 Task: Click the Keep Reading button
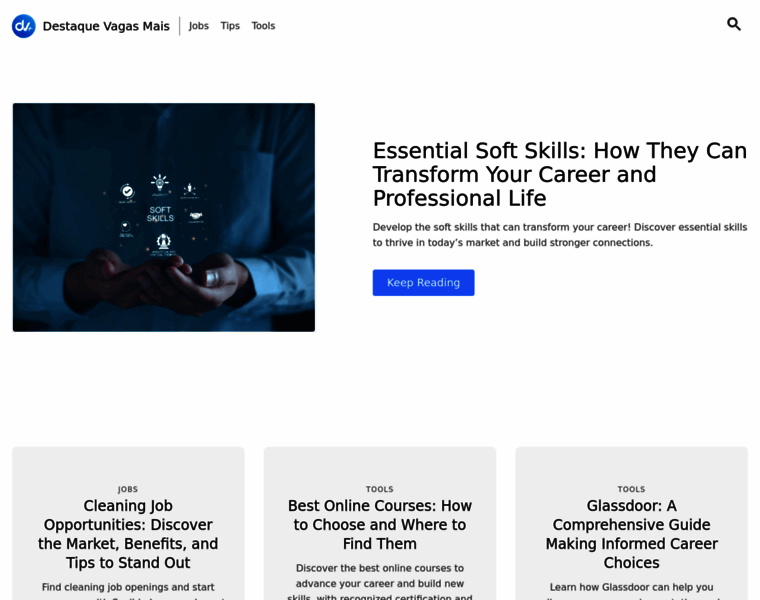point(424,283)
